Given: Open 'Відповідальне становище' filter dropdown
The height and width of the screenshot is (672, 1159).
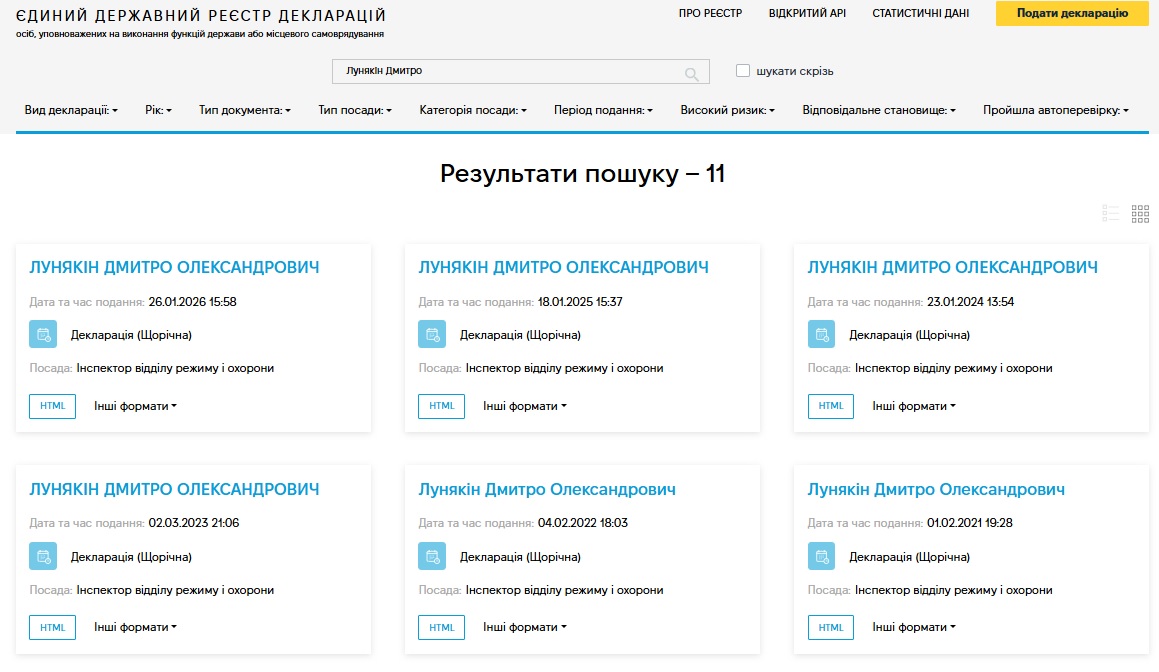Looking at the screenshot, I should pos(879,110).
